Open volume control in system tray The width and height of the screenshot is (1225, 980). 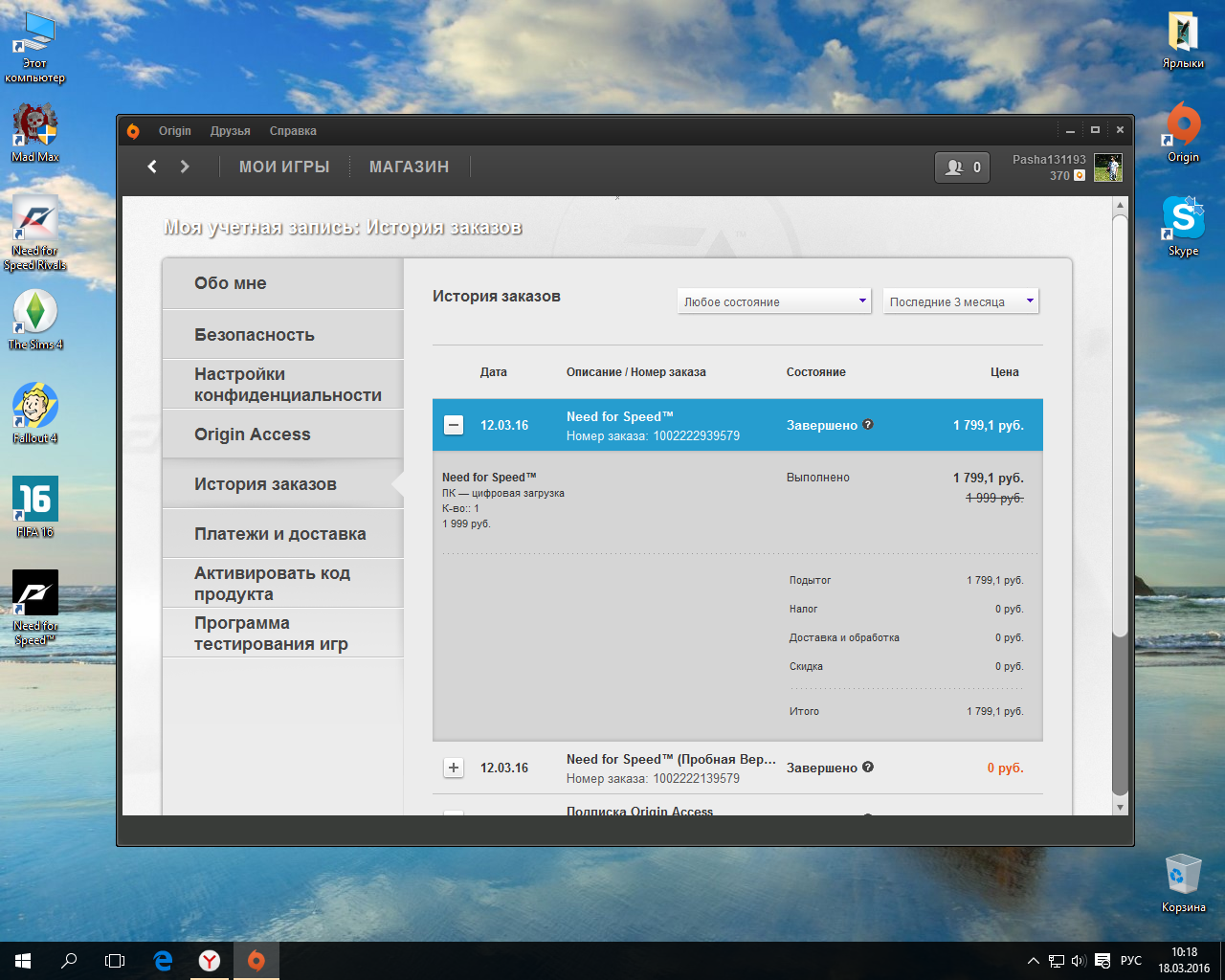1079,961
